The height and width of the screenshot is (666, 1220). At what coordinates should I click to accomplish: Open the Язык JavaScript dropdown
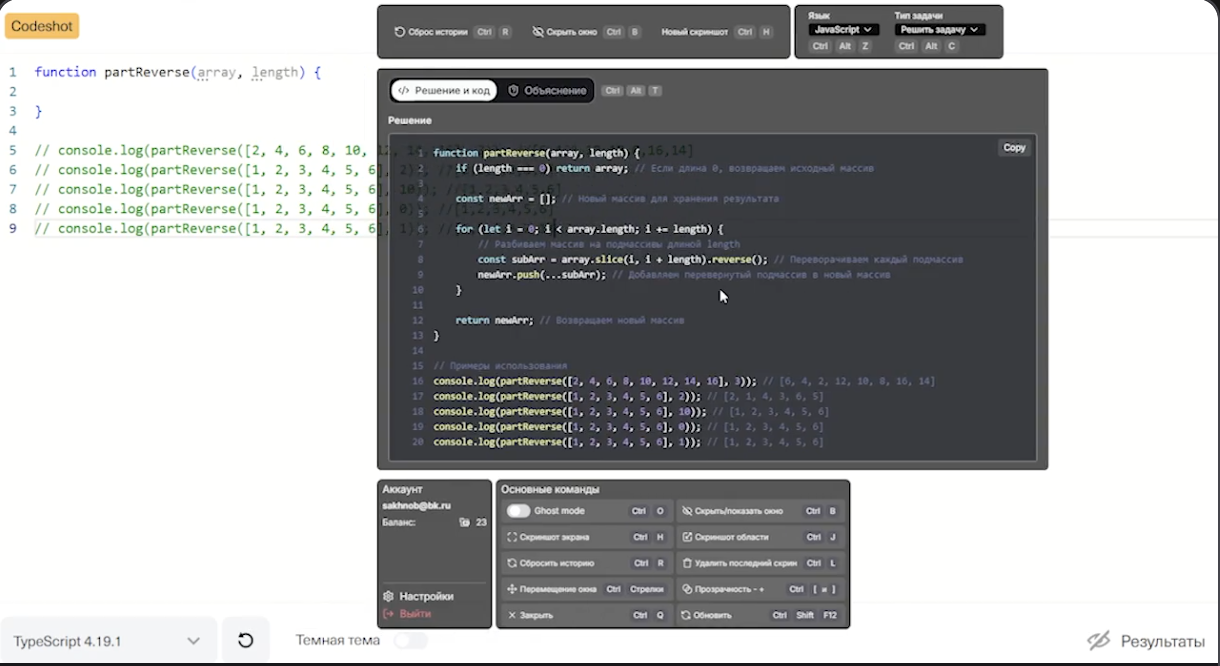(x=843, y=30)
